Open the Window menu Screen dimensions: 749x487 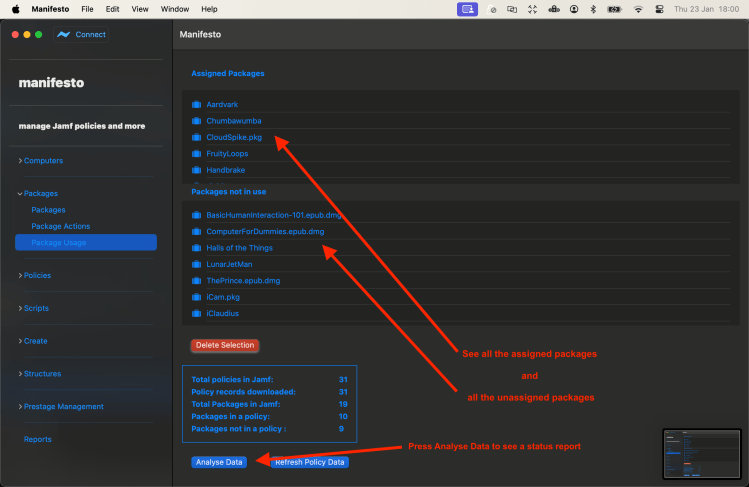pyautogui.click(x=175, y=9)
